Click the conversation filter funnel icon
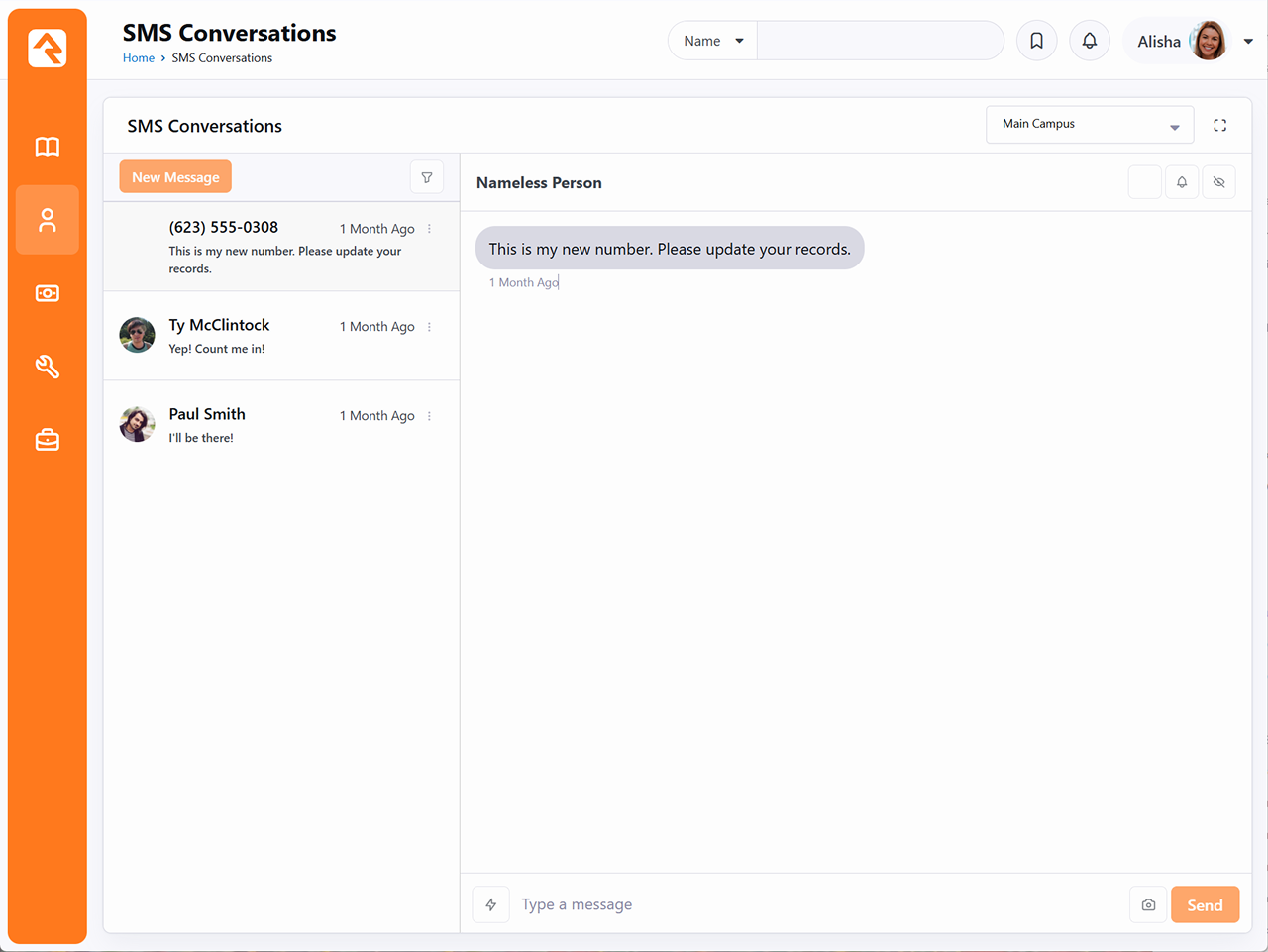 (x=427, y=178)
